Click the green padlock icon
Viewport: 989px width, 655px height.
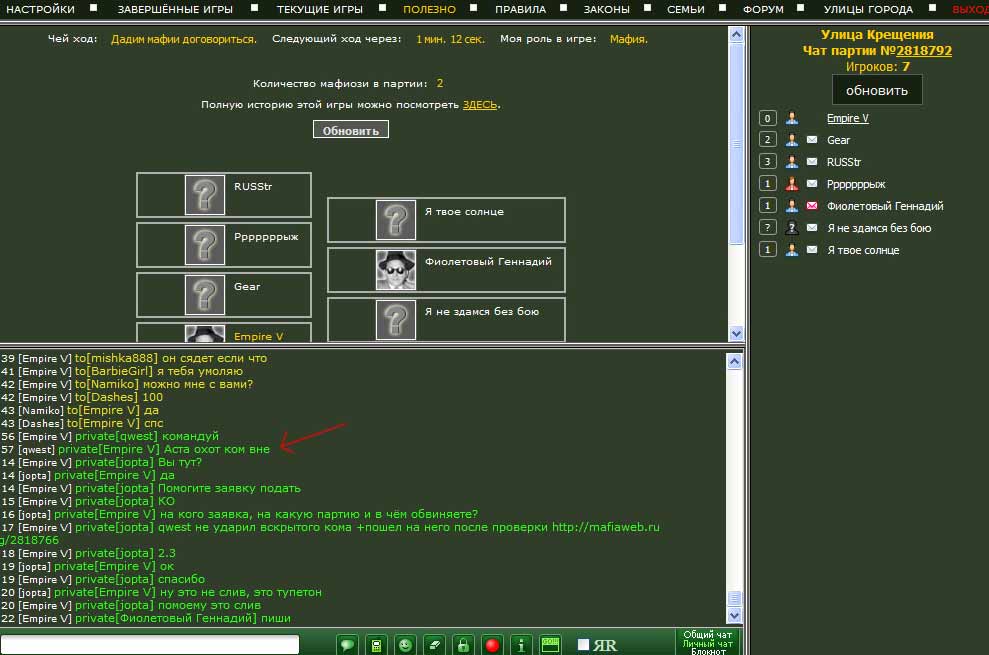click(463, 645)
